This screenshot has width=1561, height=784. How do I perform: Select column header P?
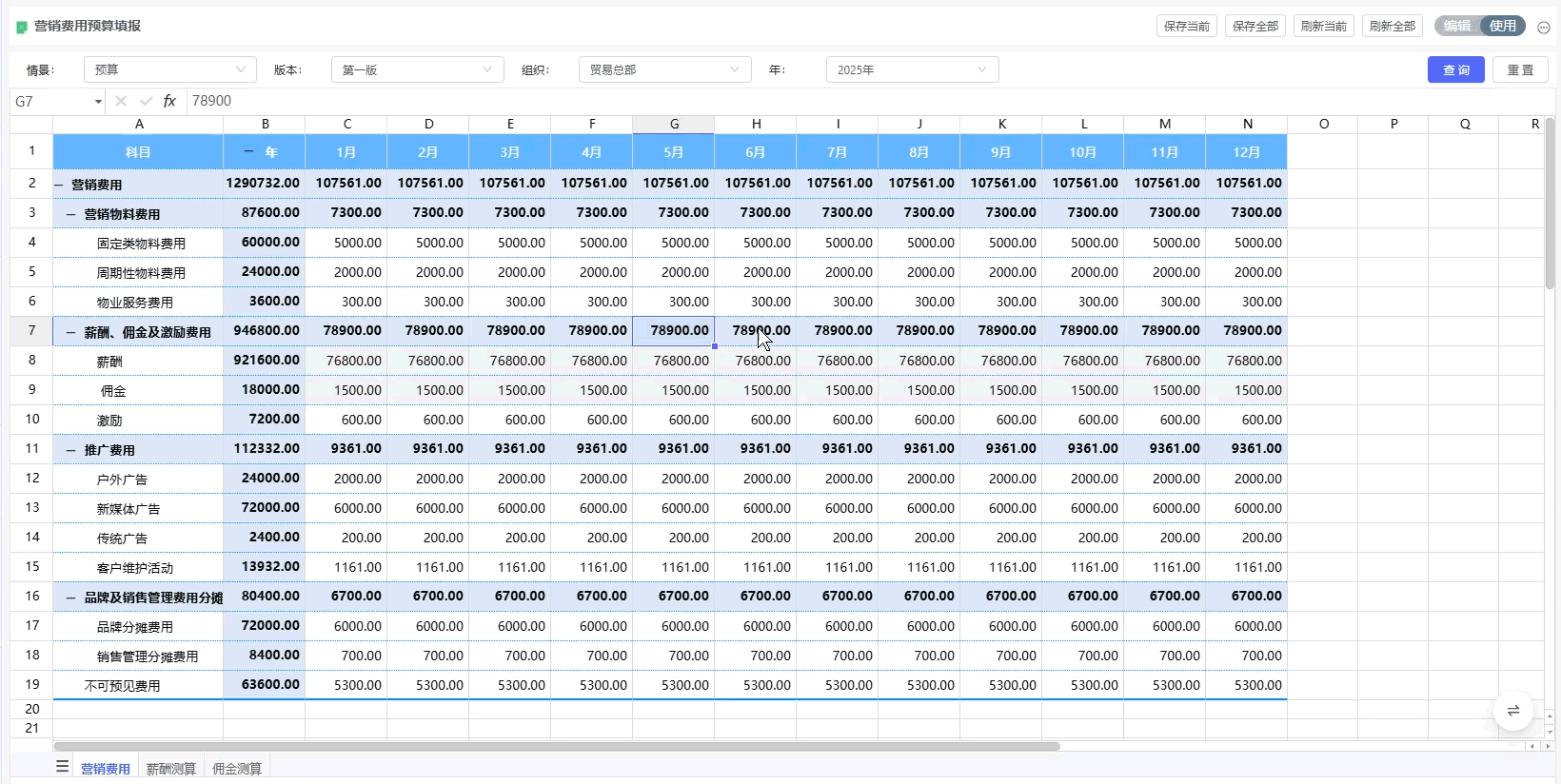coord(1393,125)
